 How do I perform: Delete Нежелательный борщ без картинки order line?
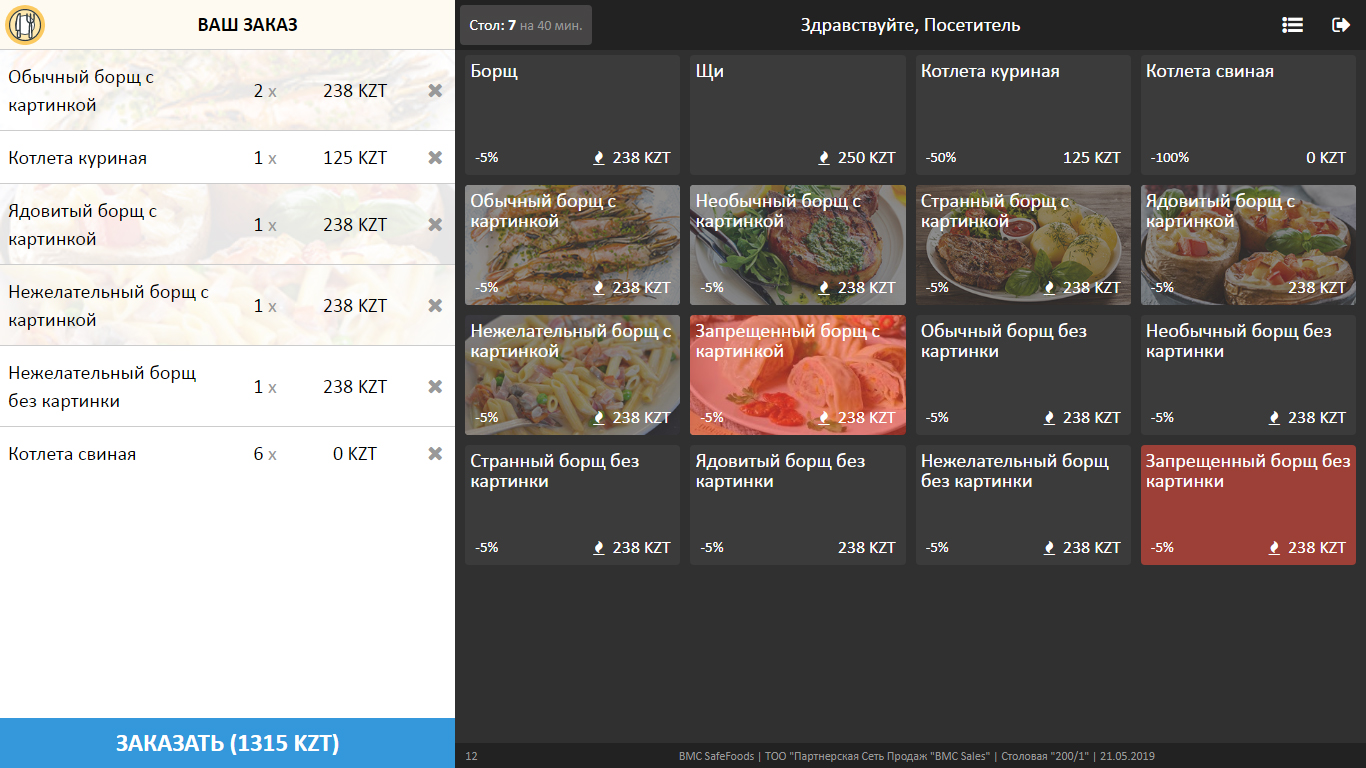pyautogui.click(x=435, y=387)
